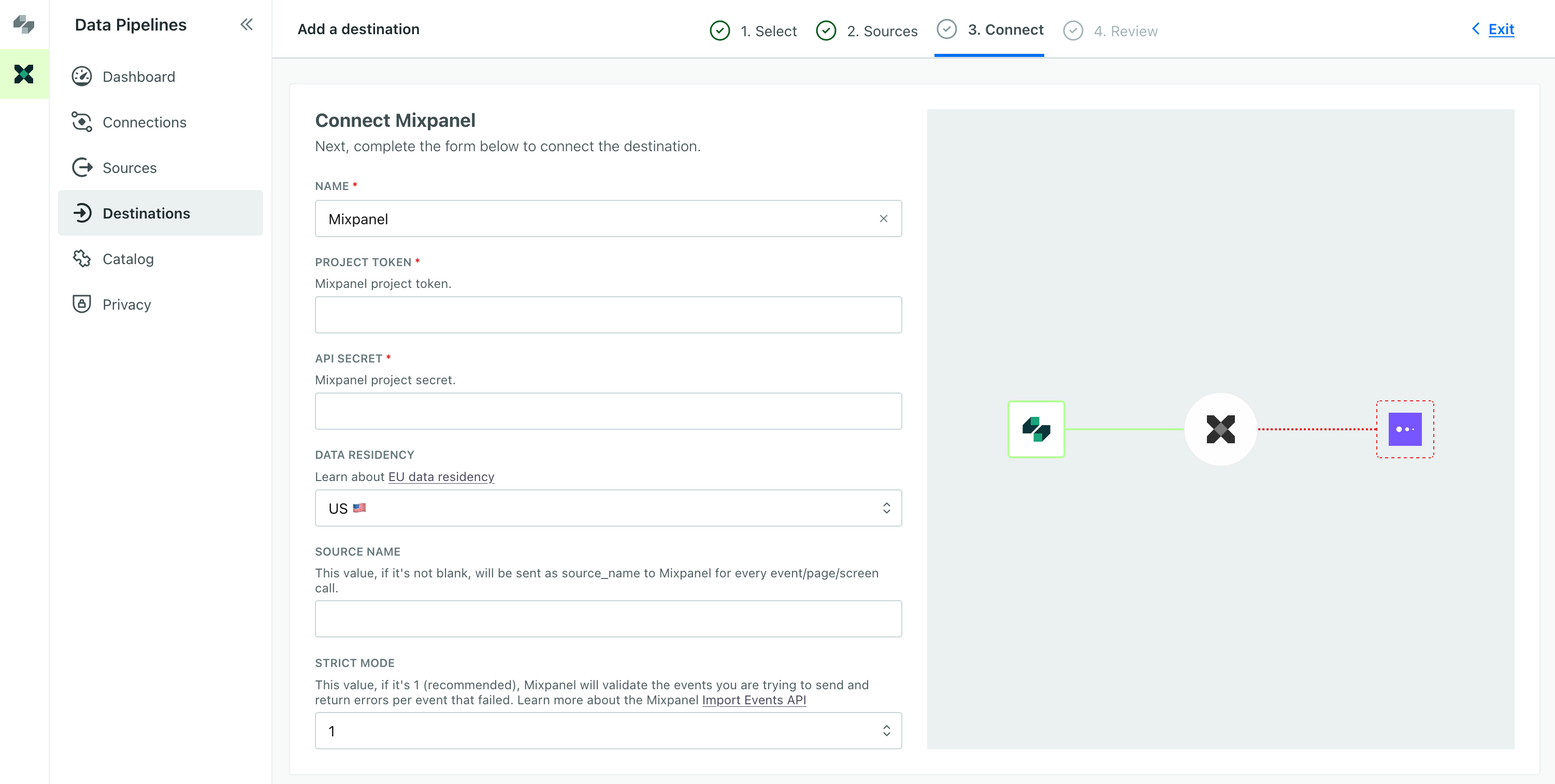Click the Privacy shield icon
The height and width of the screenshot is (784, 1555).
pyautogui.click(x=81, y=304)
